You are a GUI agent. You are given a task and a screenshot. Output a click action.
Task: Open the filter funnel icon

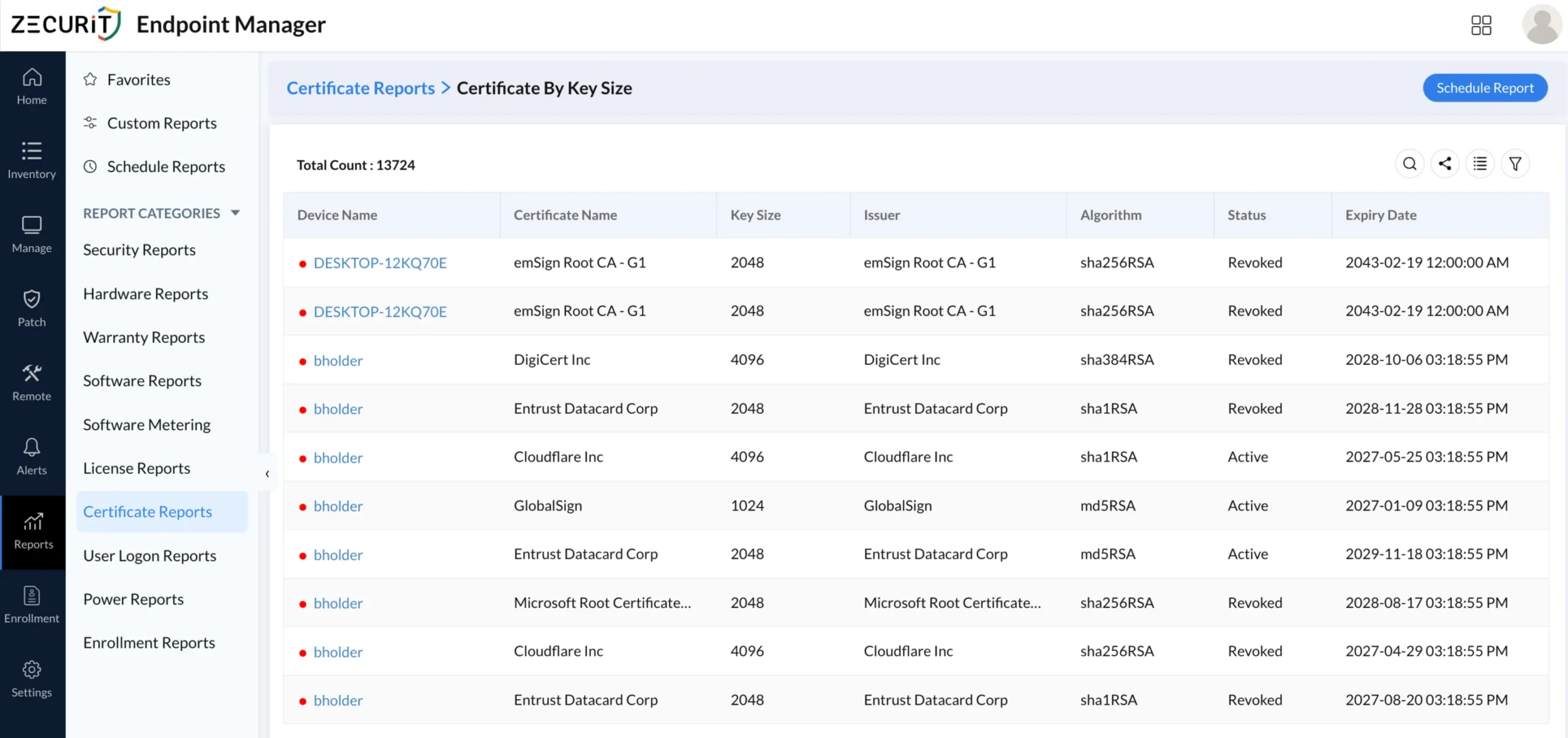pyautogui.click(x=1515, y=164)
